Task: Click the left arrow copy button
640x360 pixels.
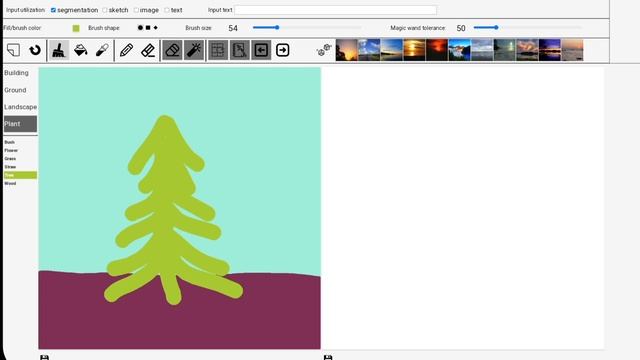Action: click(x=261, y=50)
